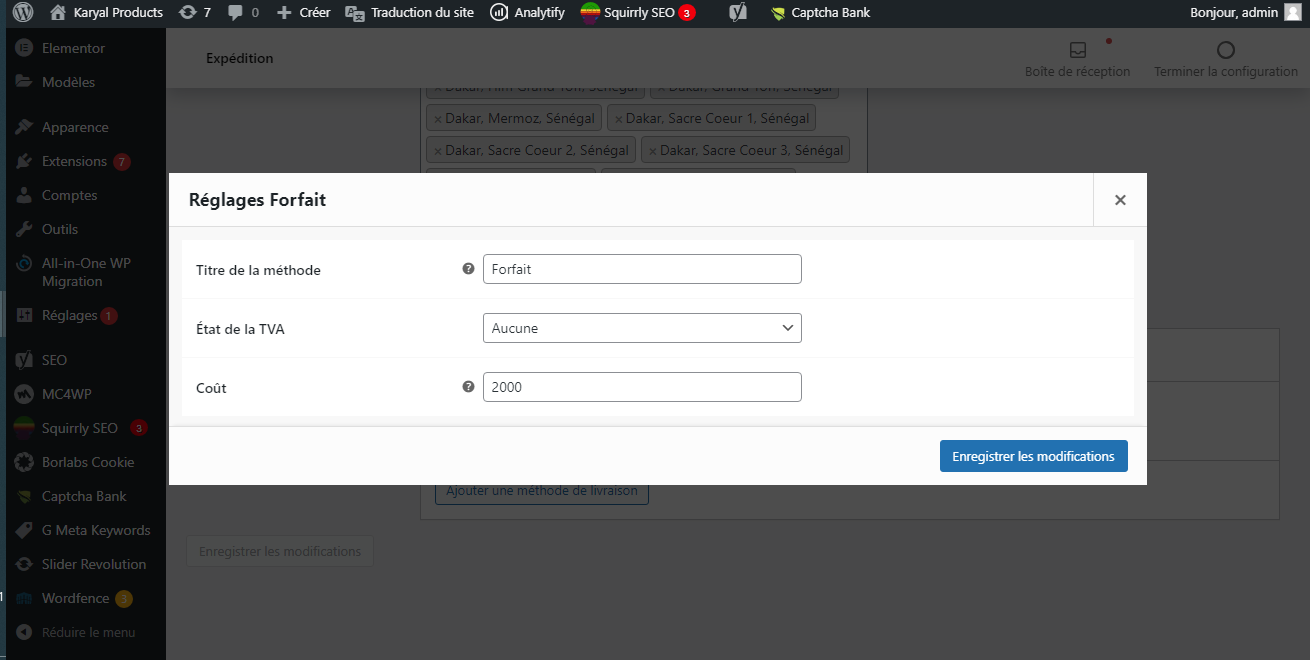Open the Bonjour, admin account menu
The image size is (1310, 660).
pos(1246,13)
